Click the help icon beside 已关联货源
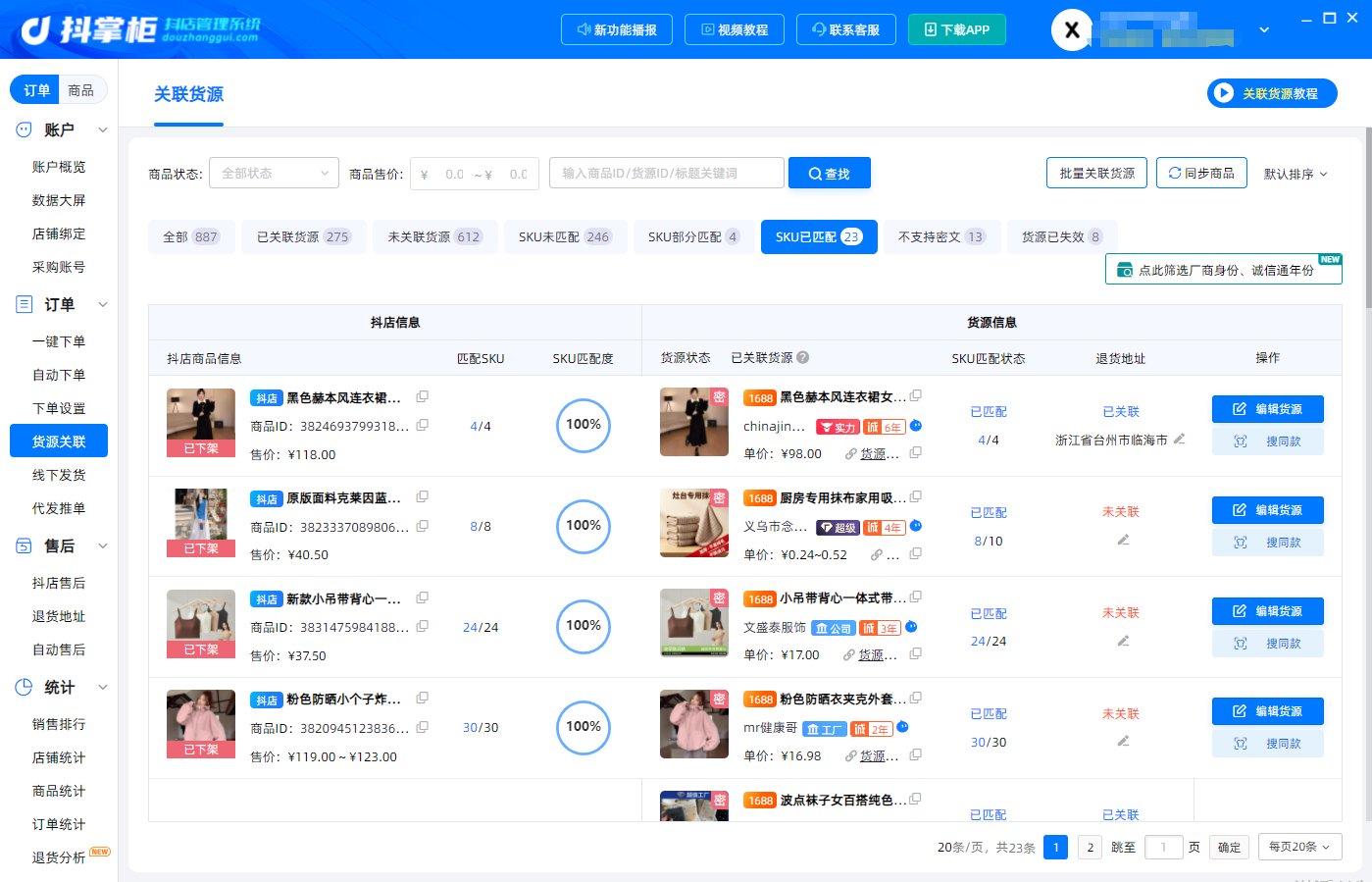The height and width of the screenshot is (882, 1372). point(802,358)
